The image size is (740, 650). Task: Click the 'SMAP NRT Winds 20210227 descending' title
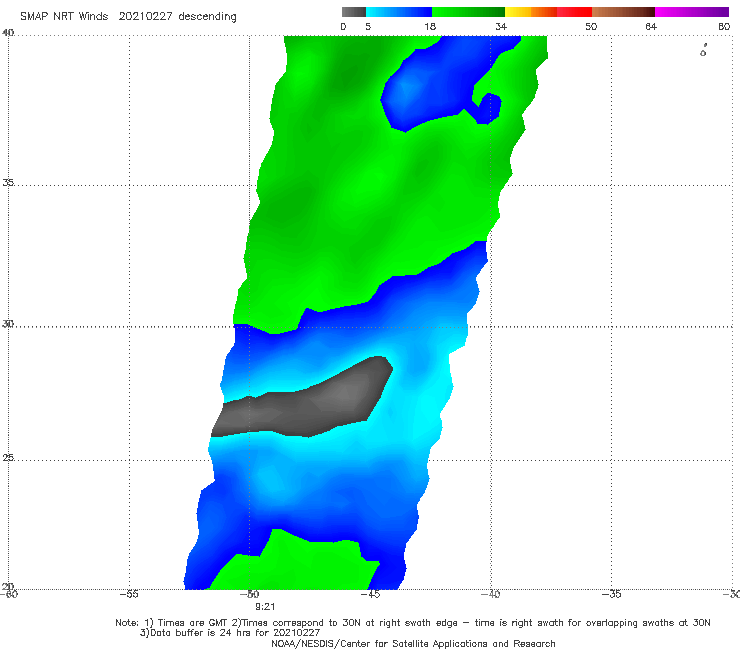(128, 17)
